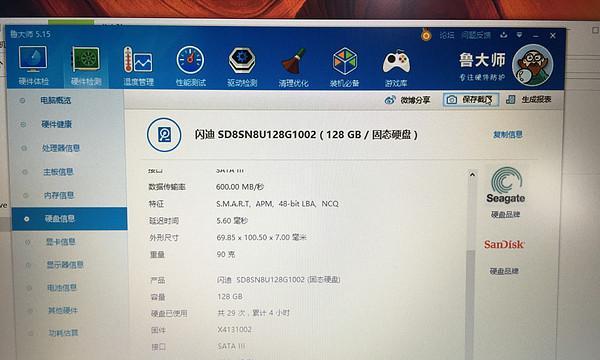Click the 特征 row label

[156, 204]
